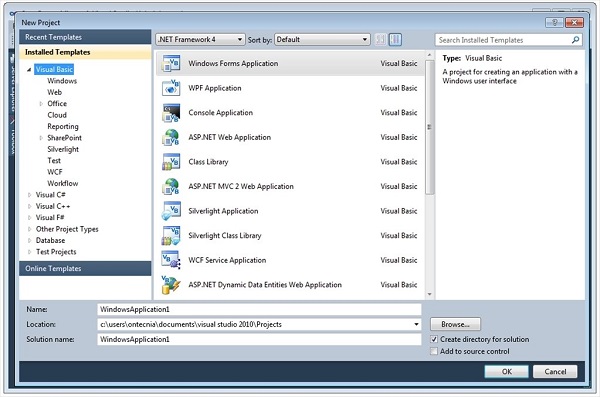Select 'Windows Forms Application' template name
This screenshot has width=600, height=397.
tap(233, 64)
